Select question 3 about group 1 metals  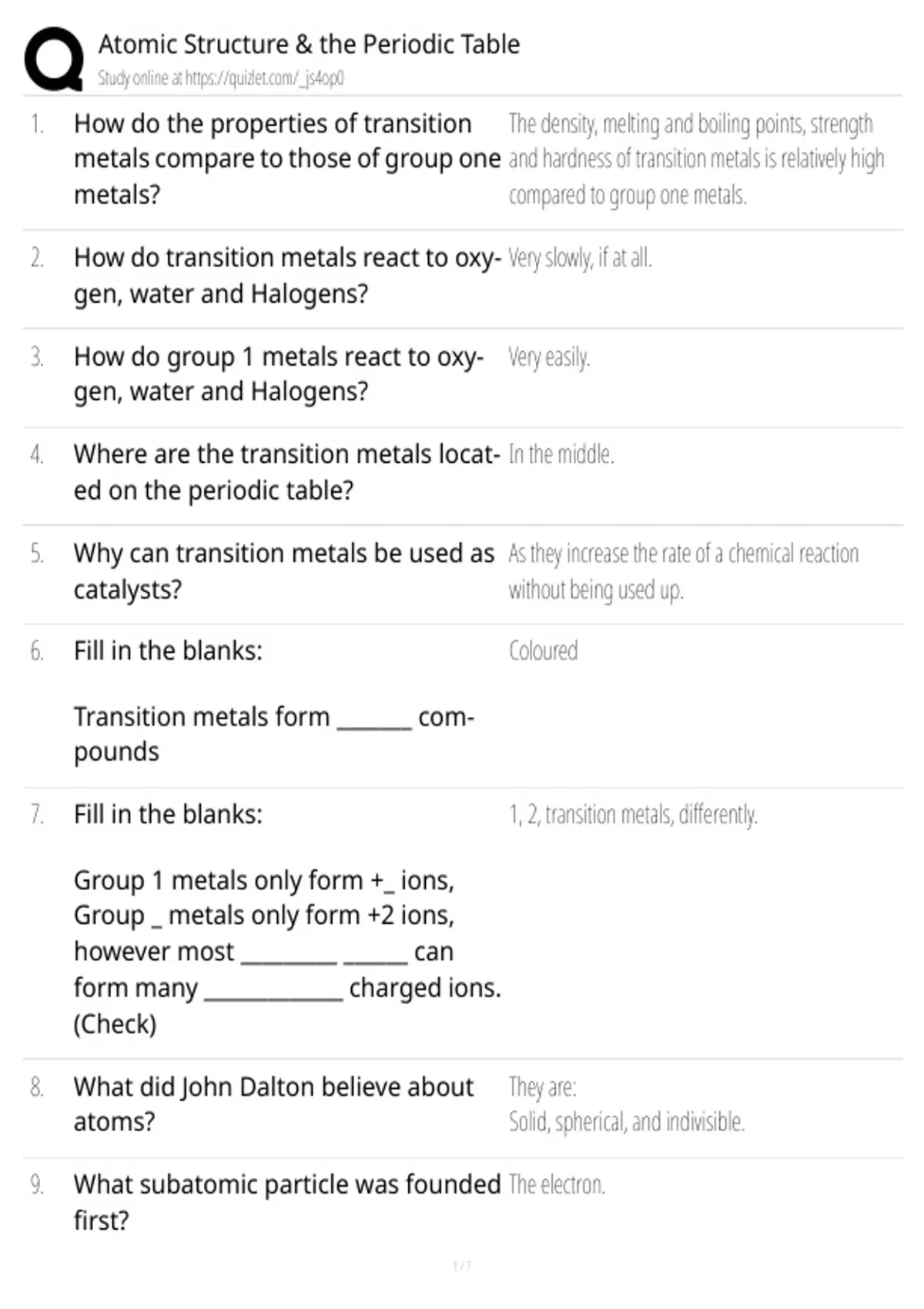(279, 374)
